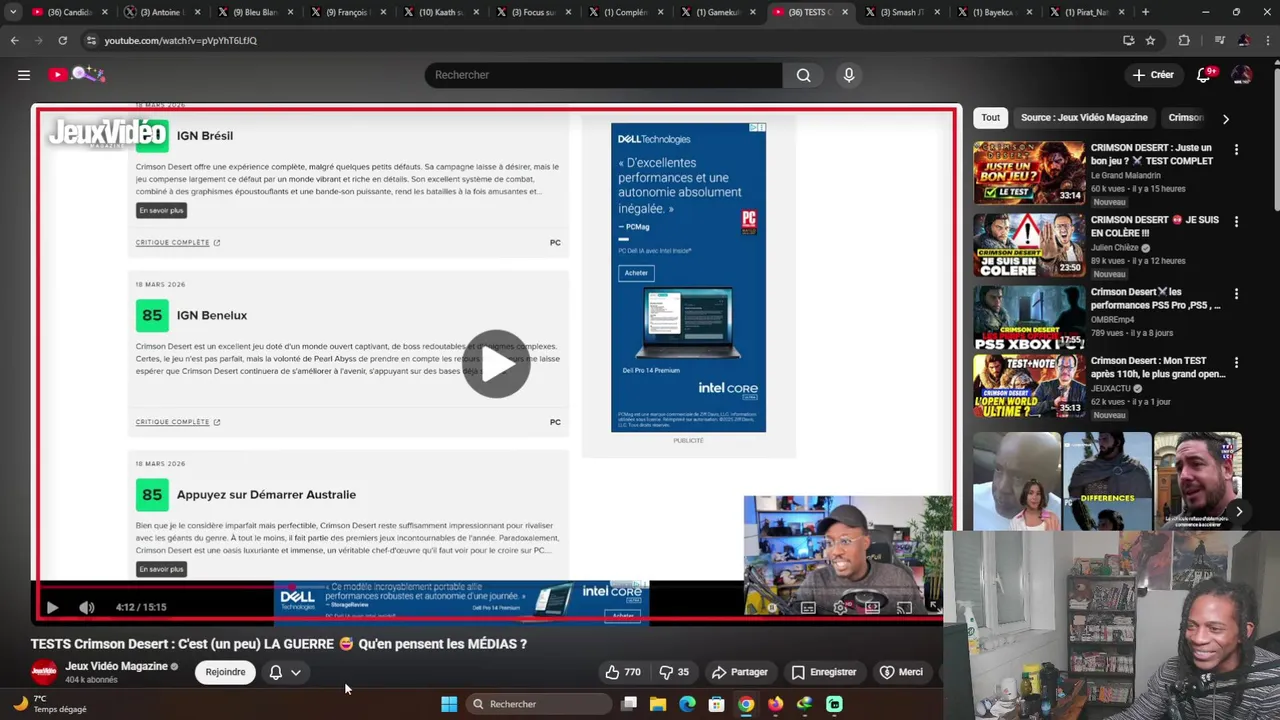
Task: Toggle the autoplay switch in the player
Action: pos(772,607)
